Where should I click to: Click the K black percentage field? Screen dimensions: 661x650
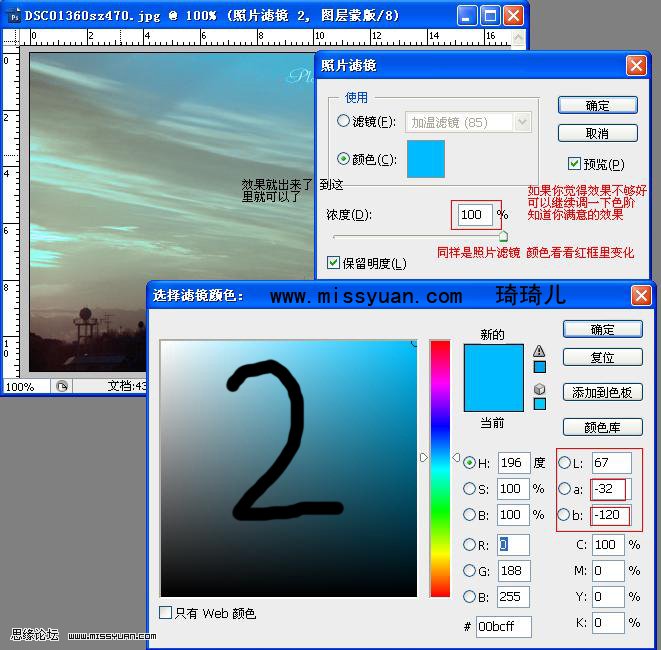click(x=608, y=623)
